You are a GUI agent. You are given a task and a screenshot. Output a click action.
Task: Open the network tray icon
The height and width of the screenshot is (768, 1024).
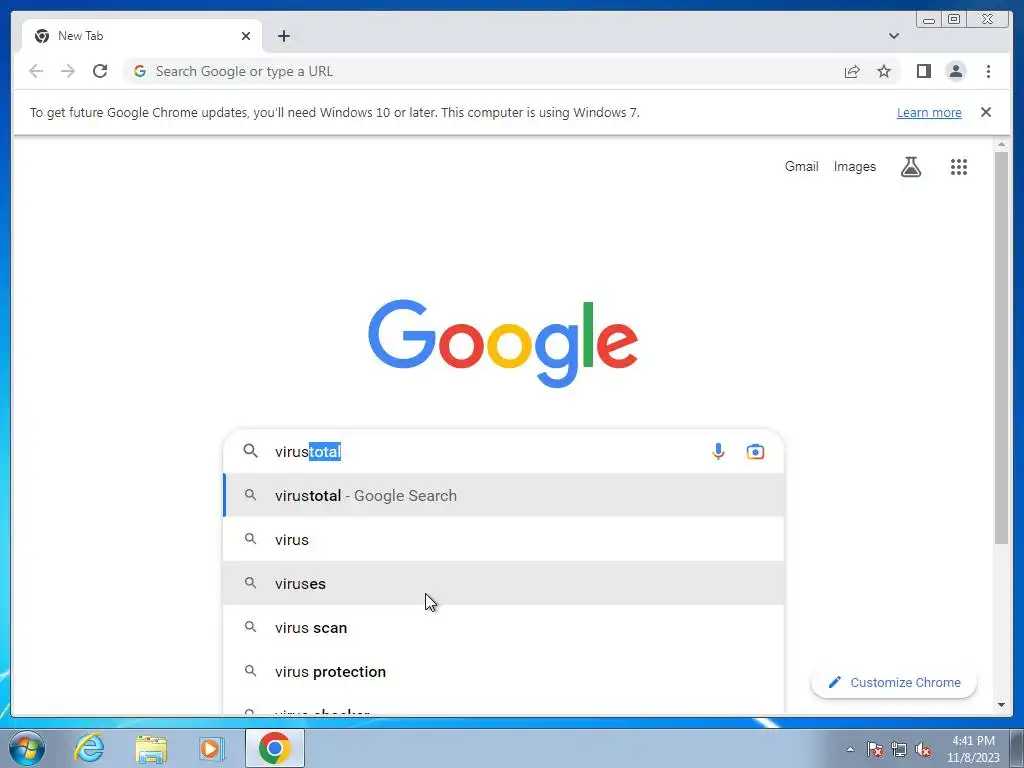(899, 749)
